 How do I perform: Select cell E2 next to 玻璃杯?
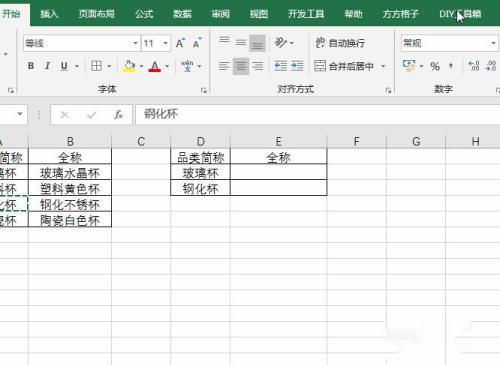point(279,172)
